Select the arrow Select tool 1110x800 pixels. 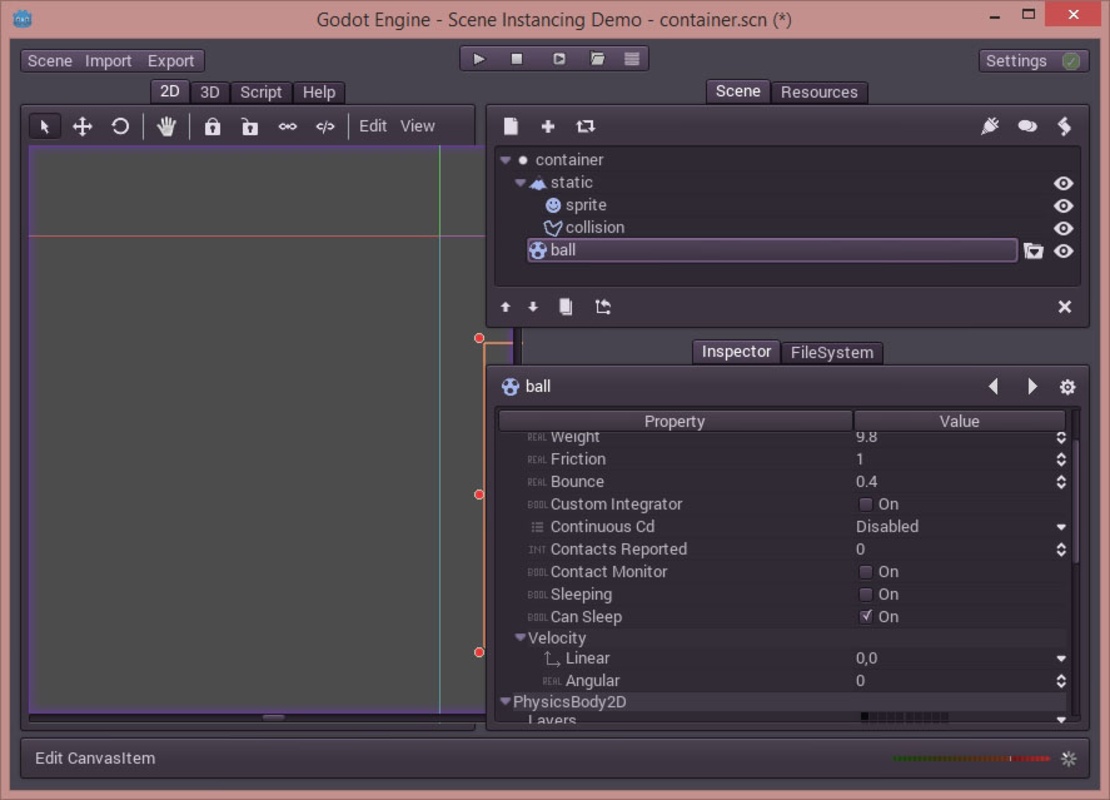point(45,127)
